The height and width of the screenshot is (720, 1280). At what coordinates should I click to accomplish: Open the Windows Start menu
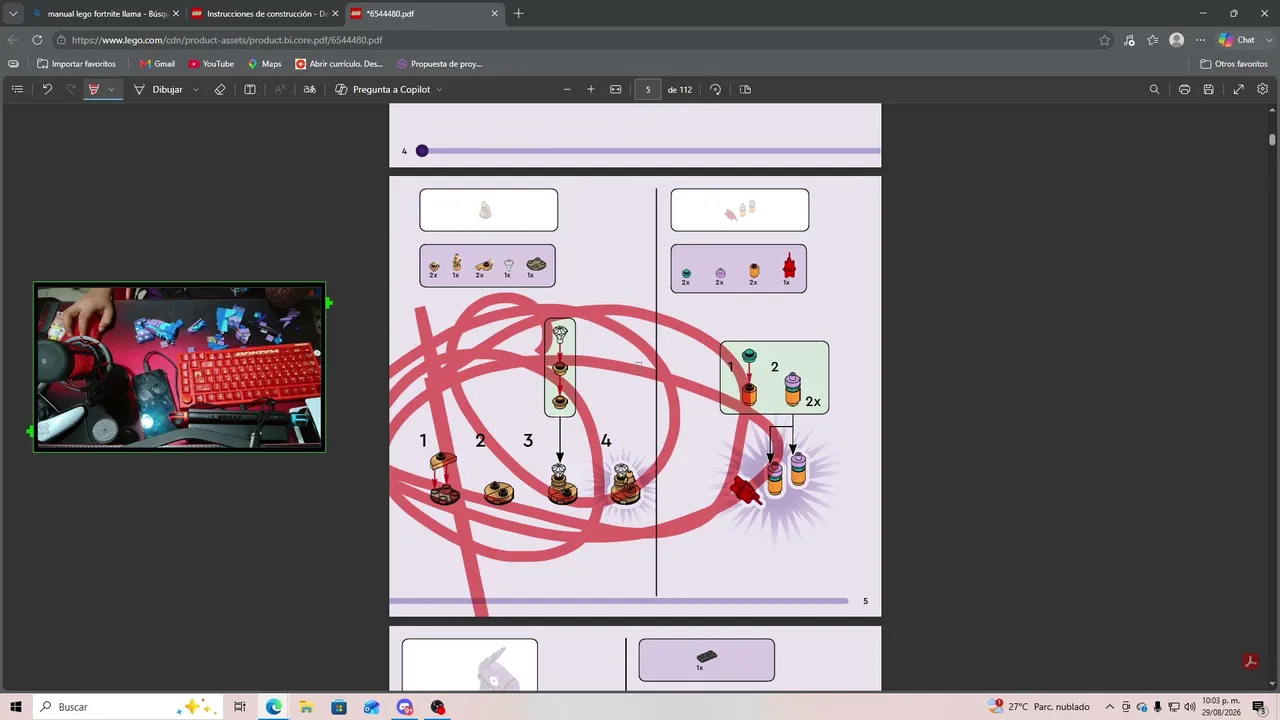coord(17,707)
